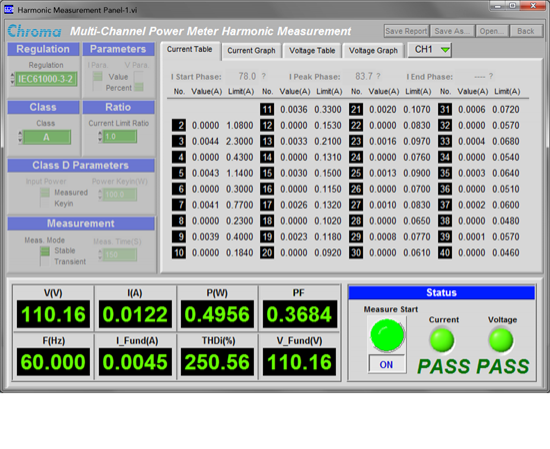This screenshot has height=449, width=550.
Task: Click the green Measure Start round button
Action: tap(387, 335)
